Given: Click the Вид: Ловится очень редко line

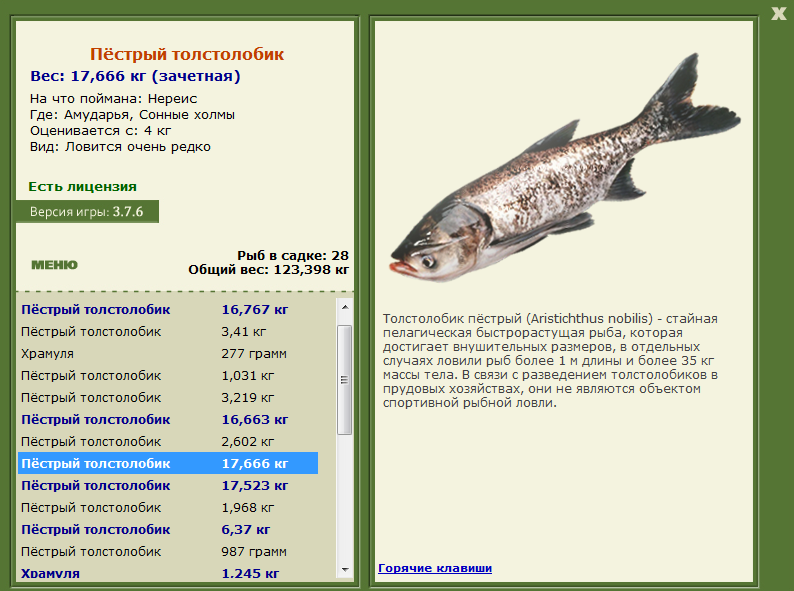Looking at the screenshot, I should coord(120,147).
